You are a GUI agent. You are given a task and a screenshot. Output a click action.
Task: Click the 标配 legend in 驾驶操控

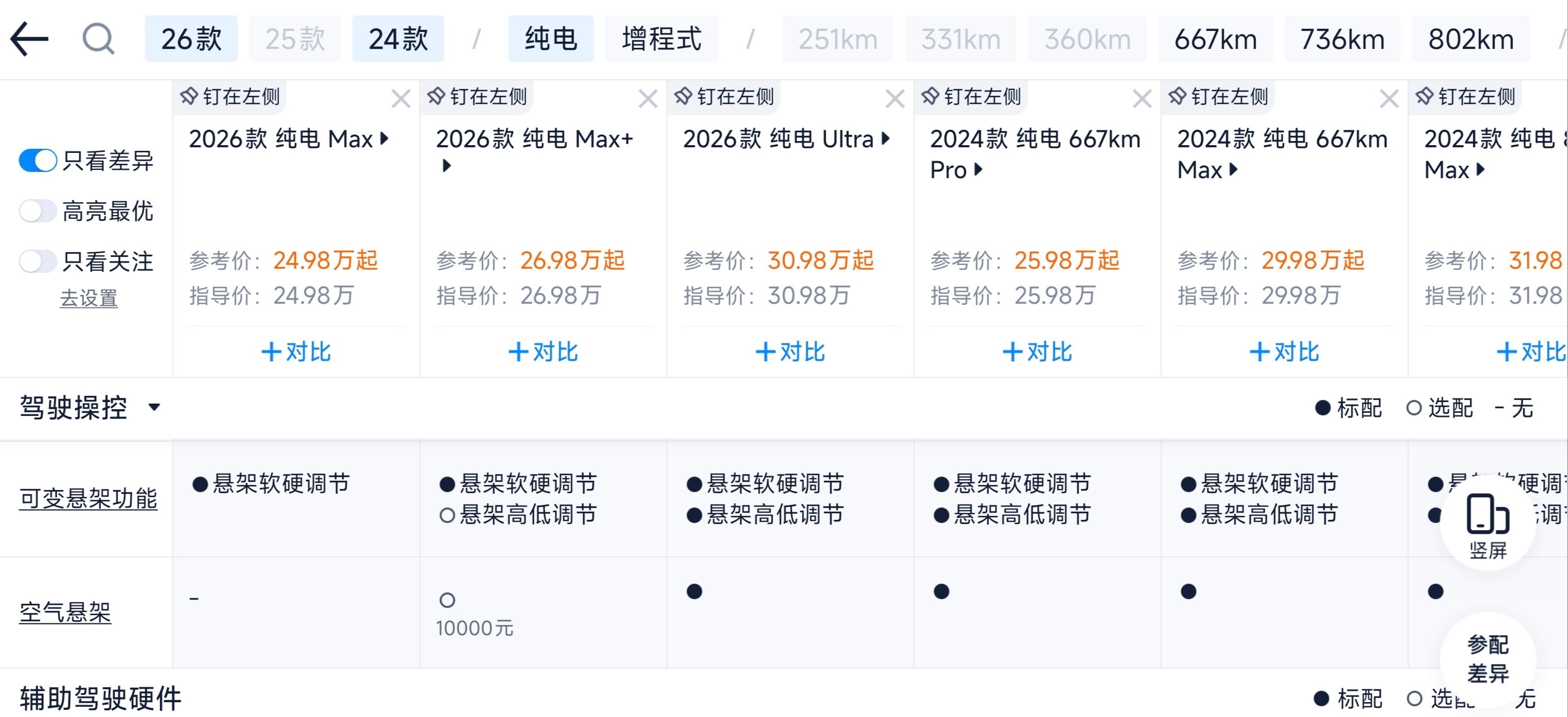tap(1348, 408)
